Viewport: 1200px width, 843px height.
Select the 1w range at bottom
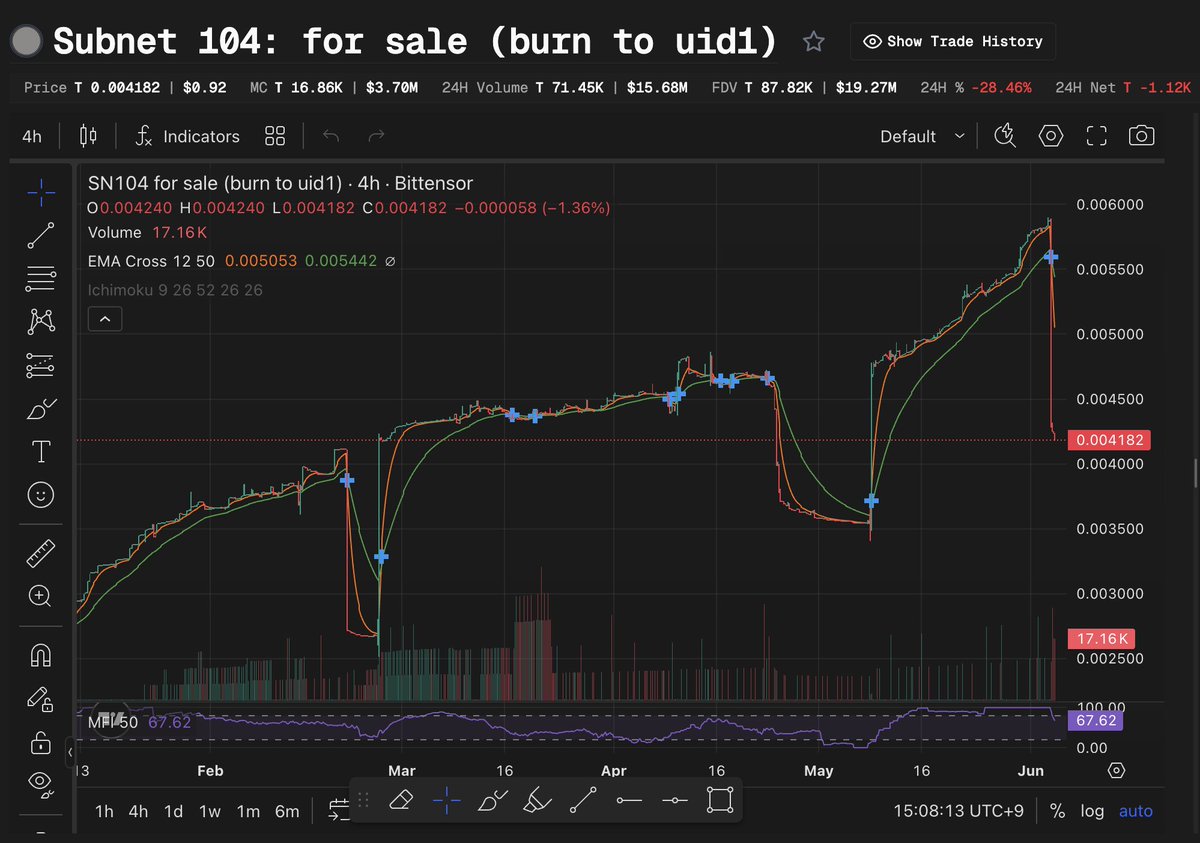[x=210, y=811]
